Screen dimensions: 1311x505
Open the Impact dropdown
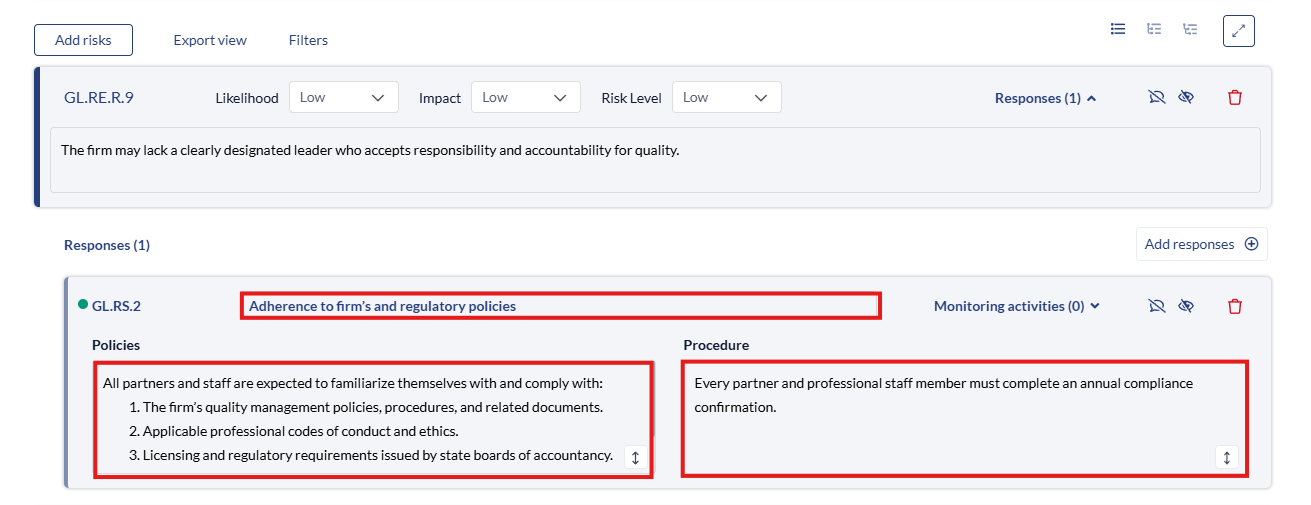click(x=525, y=98)
